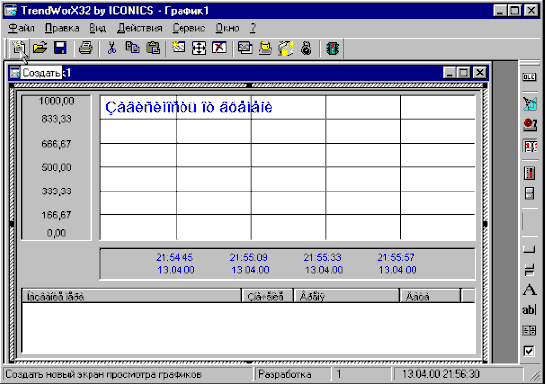
Task: Click the red vertical gauge side icon
Action: pyautogui.click(x=529, y=173)
